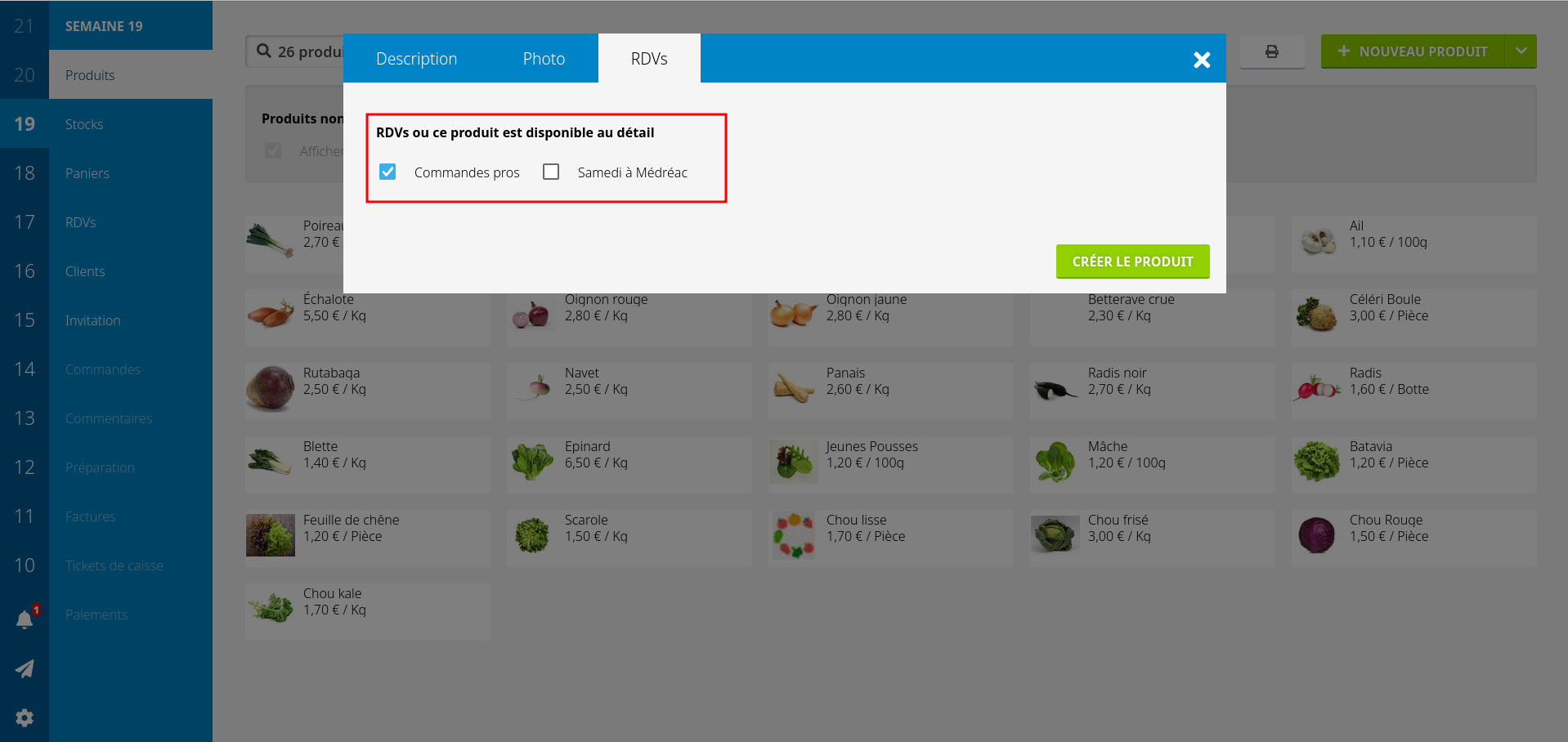Screen dimensions: 1568x742
Task: Click the Batavia lettuce image
Action: tap(1316, 462)
